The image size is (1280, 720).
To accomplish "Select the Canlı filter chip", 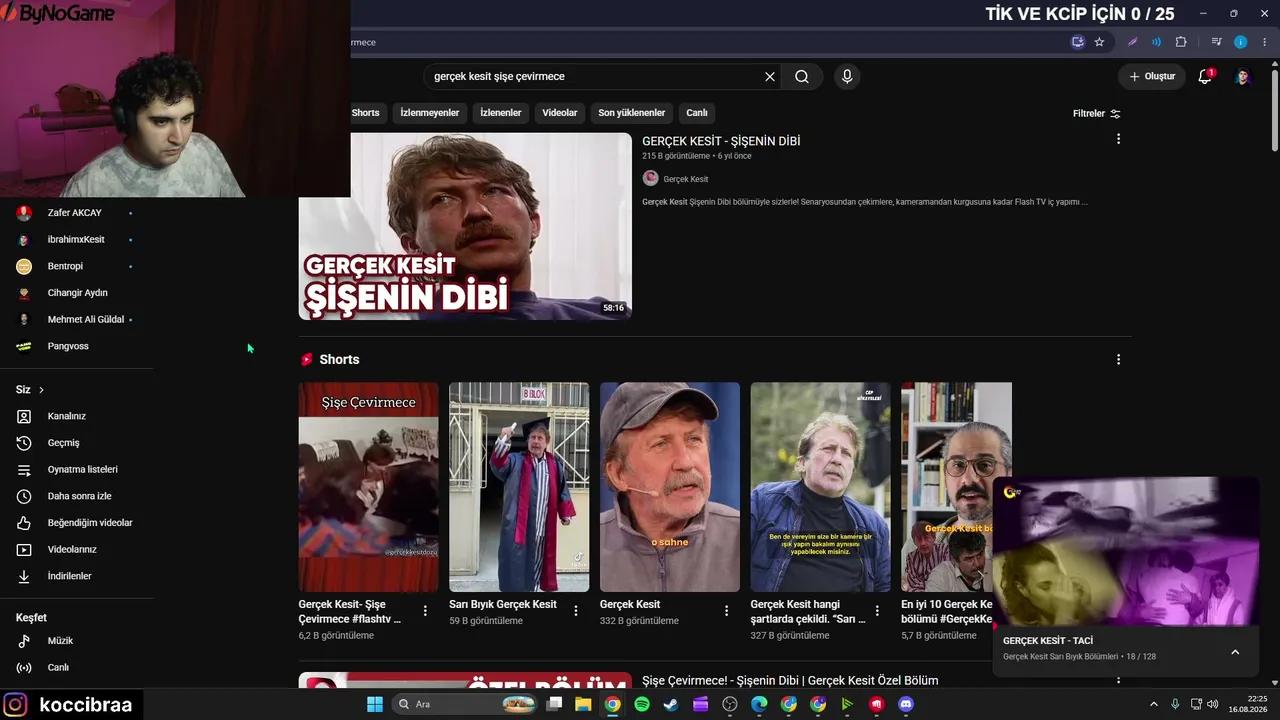I will (697, 113).
